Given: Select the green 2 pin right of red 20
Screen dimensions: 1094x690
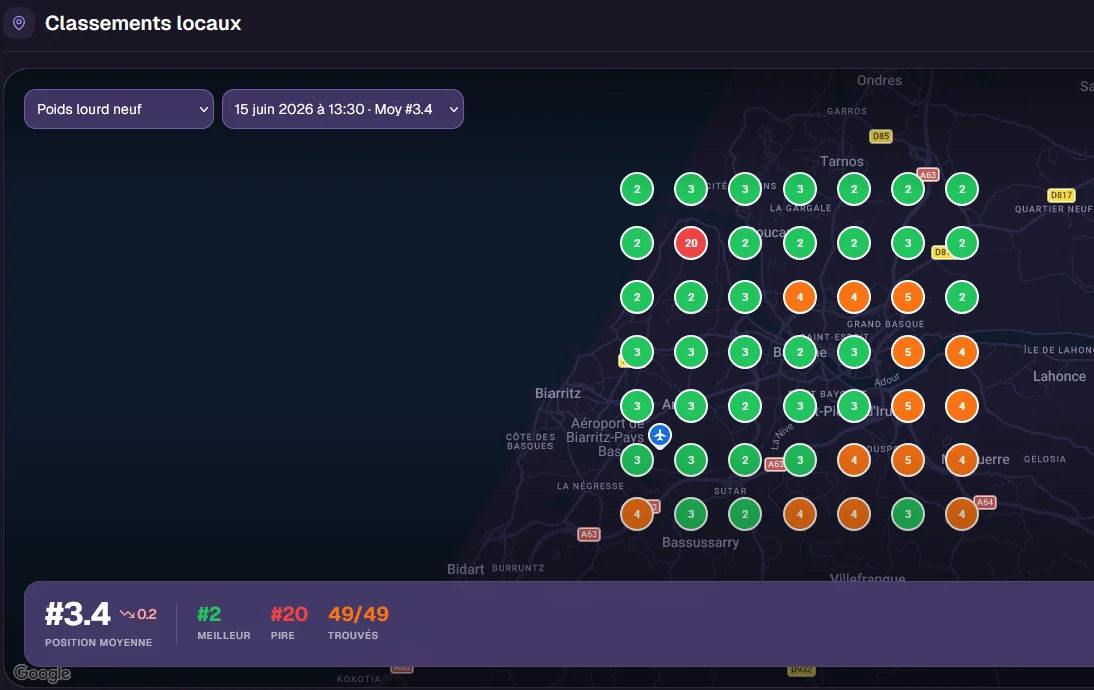Looking at the screenshot, I should click(x=745, y=243).
